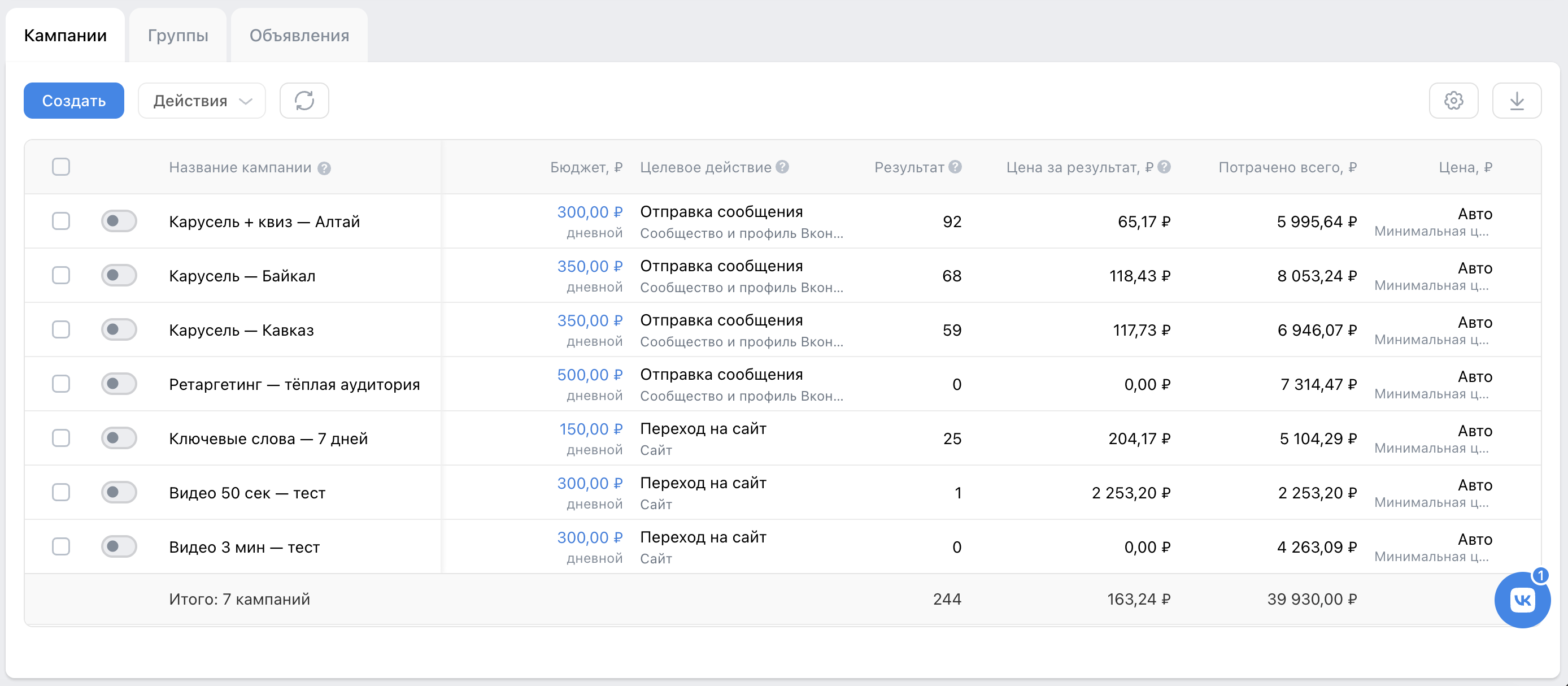Check the Карусель — Байкал row checkbox
The height and width of the screenshot is (686, 1568).
click(x=61, y=275)
